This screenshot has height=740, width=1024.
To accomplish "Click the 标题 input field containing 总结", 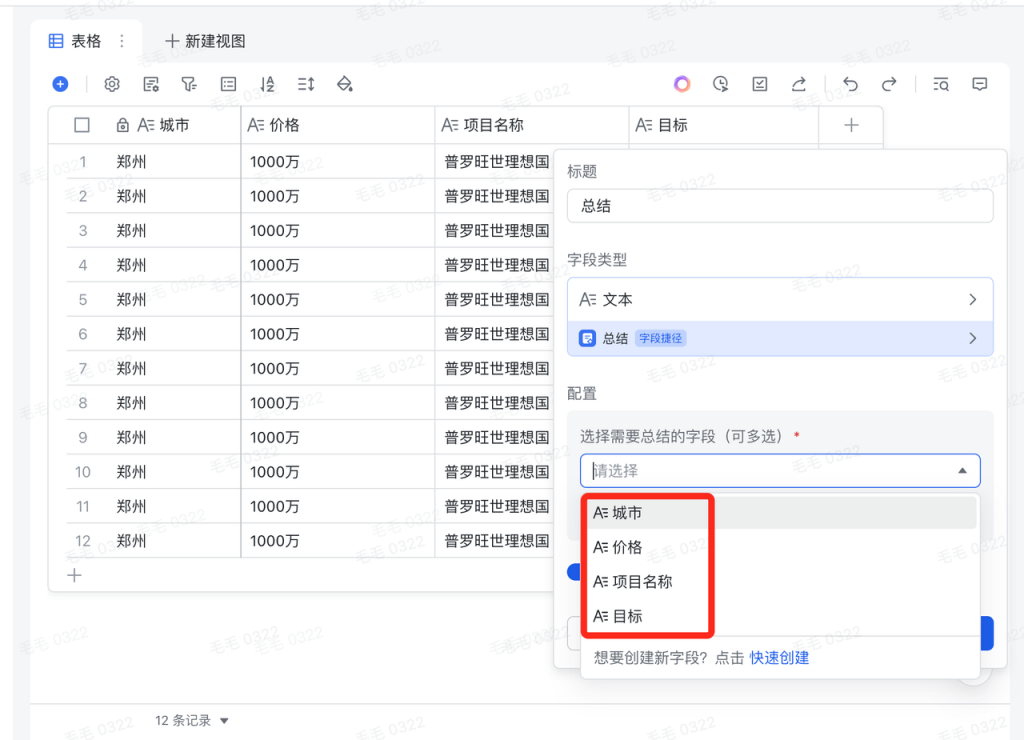I will pyautogui.click(x=780, y=206).
